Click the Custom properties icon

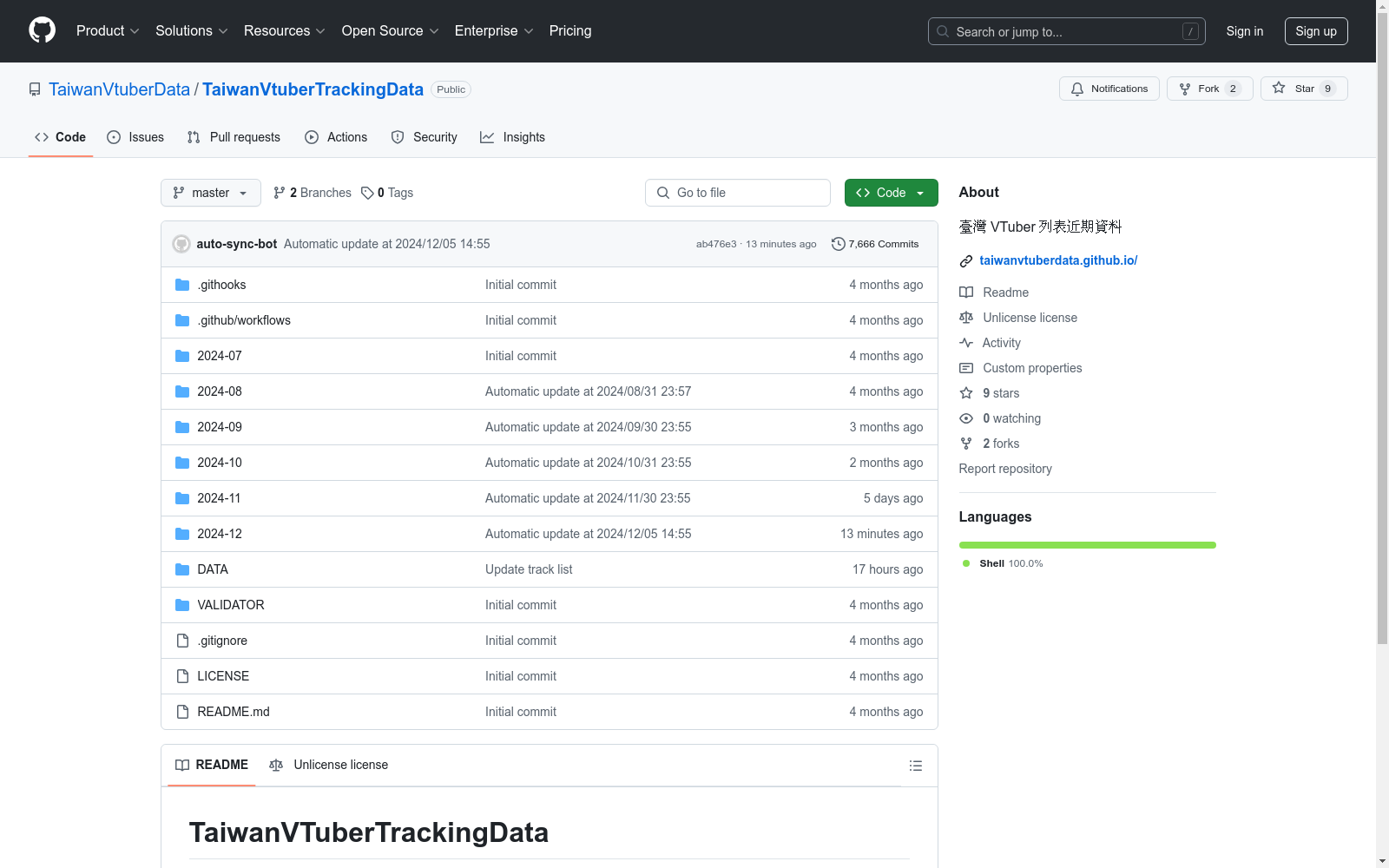966,368
